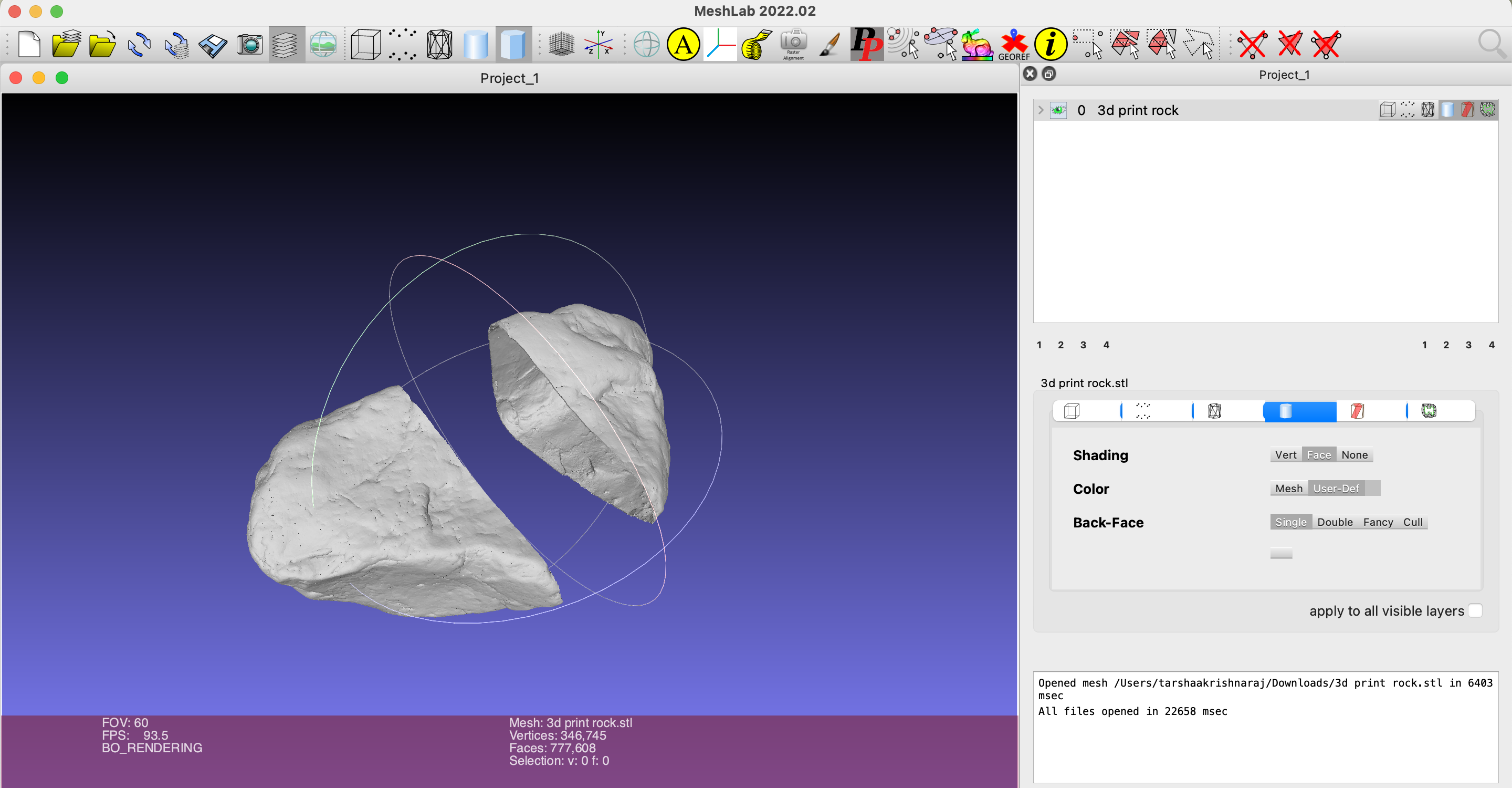
Task: Open the Import Mesh folder icon
Action: tap(102, 44)
